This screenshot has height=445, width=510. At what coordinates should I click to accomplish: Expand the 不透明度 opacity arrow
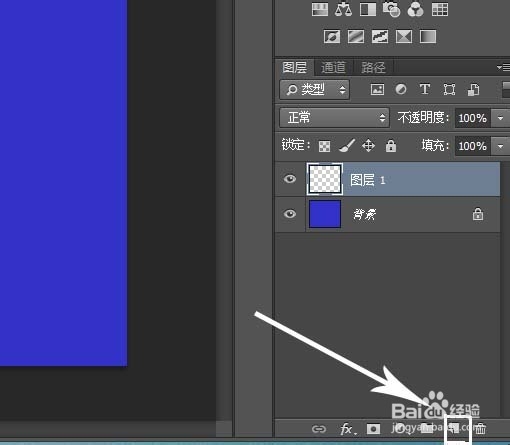click(500, 118)
